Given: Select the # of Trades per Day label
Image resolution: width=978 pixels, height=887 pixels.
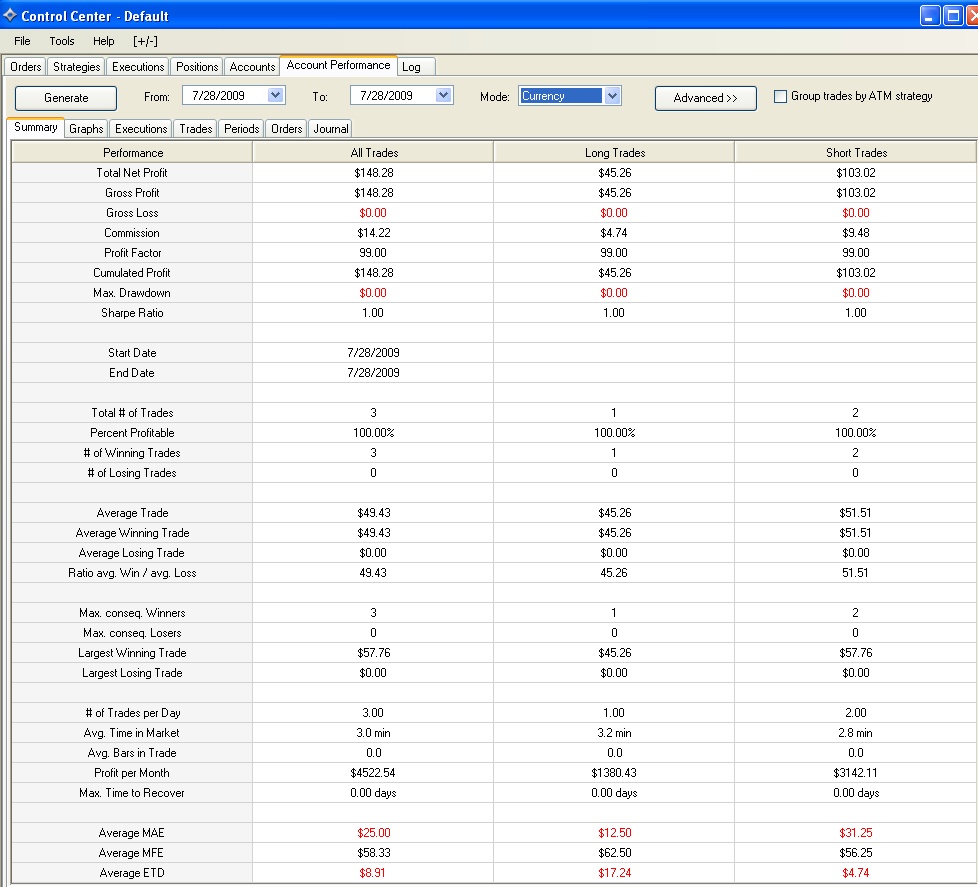Looking at the screenshot, I should pos(132,713).
